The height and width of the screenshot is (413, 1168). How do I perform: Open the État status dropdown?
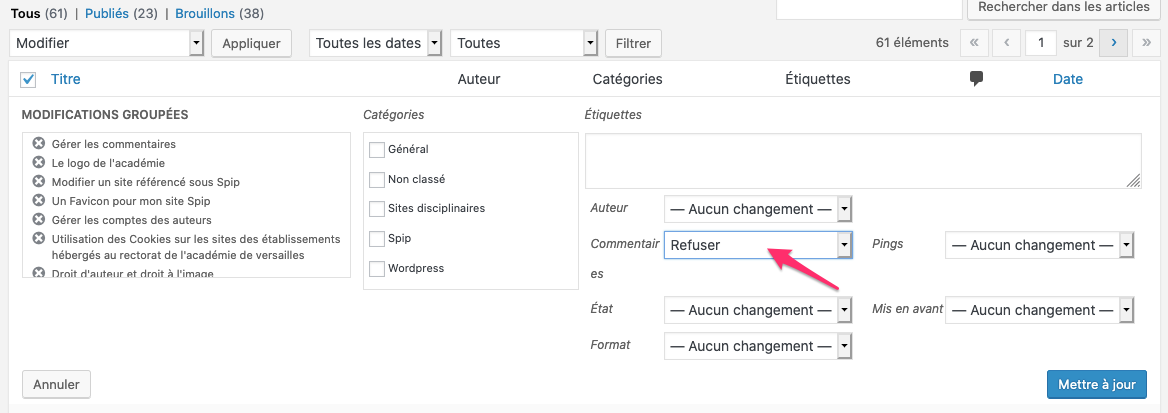click(757, 310)
